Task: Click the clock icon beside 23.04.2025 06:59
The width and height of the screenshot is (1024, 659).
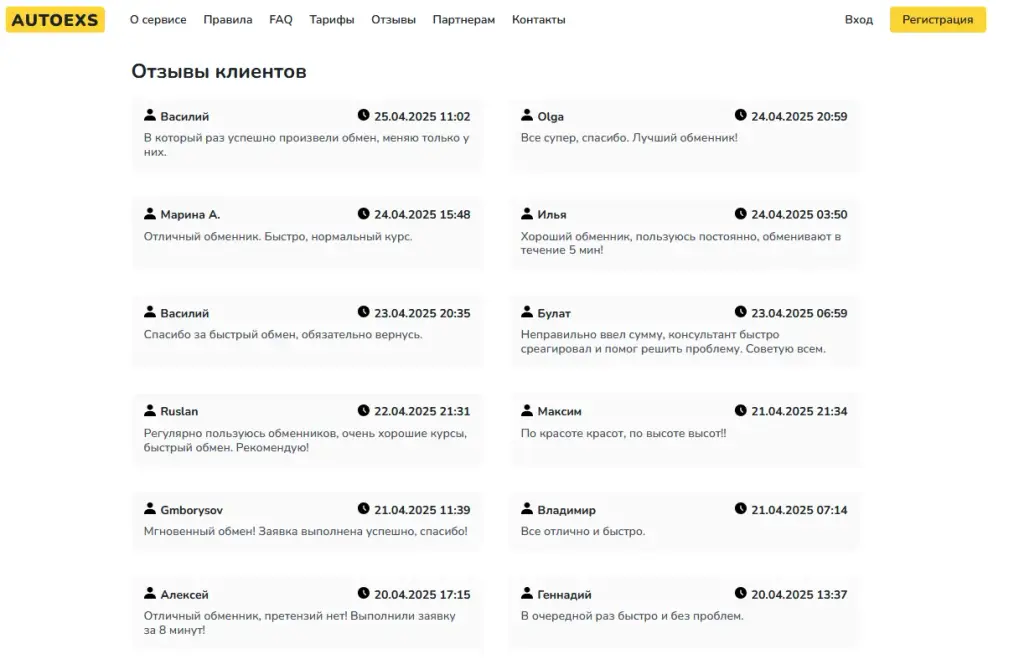Action: [741, 312]
